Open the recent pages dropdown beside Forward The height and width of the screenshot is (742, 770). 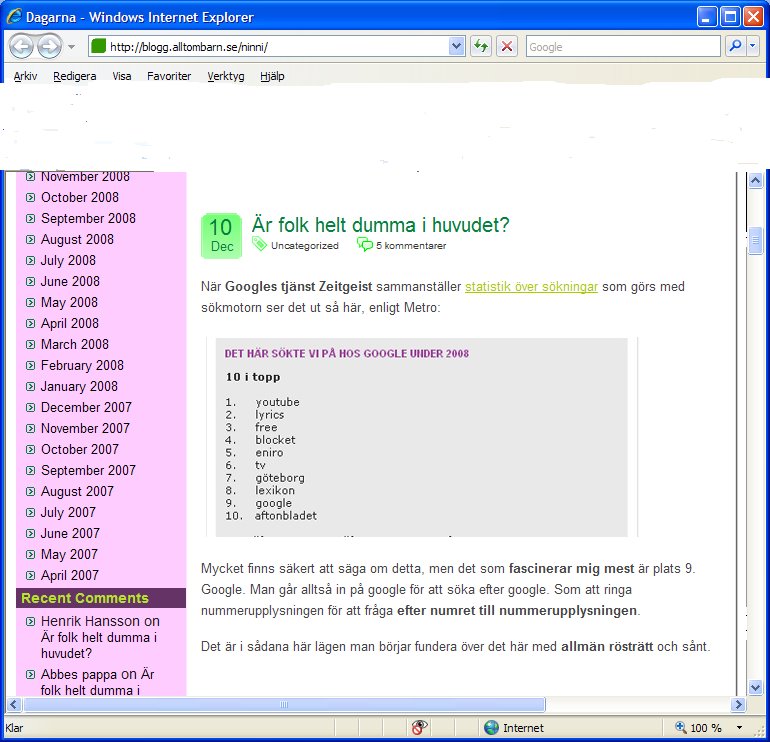coord(72,47)
